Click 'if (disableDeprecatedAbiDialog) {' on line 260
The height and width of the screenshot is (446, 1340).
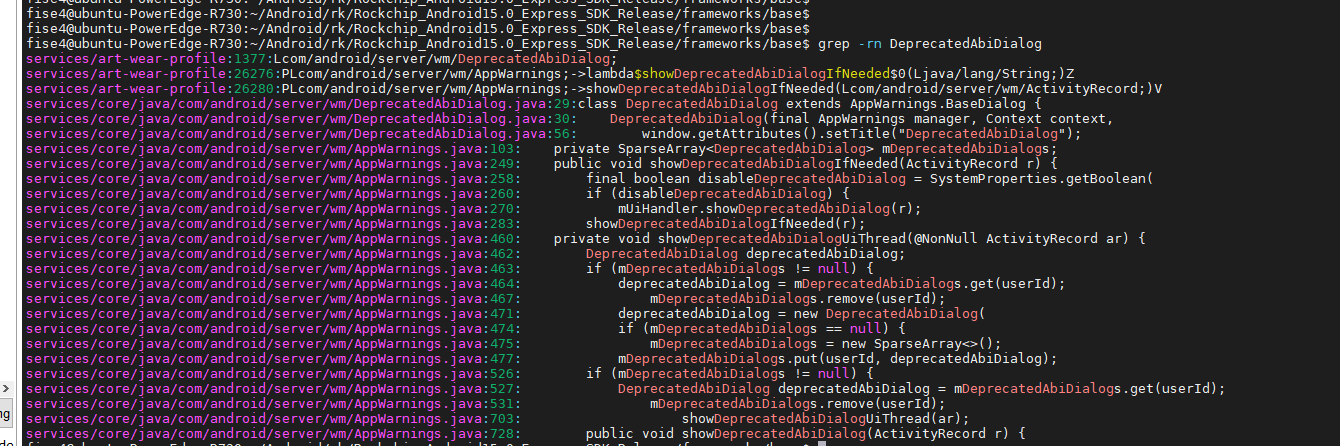(x=718, y=194)
